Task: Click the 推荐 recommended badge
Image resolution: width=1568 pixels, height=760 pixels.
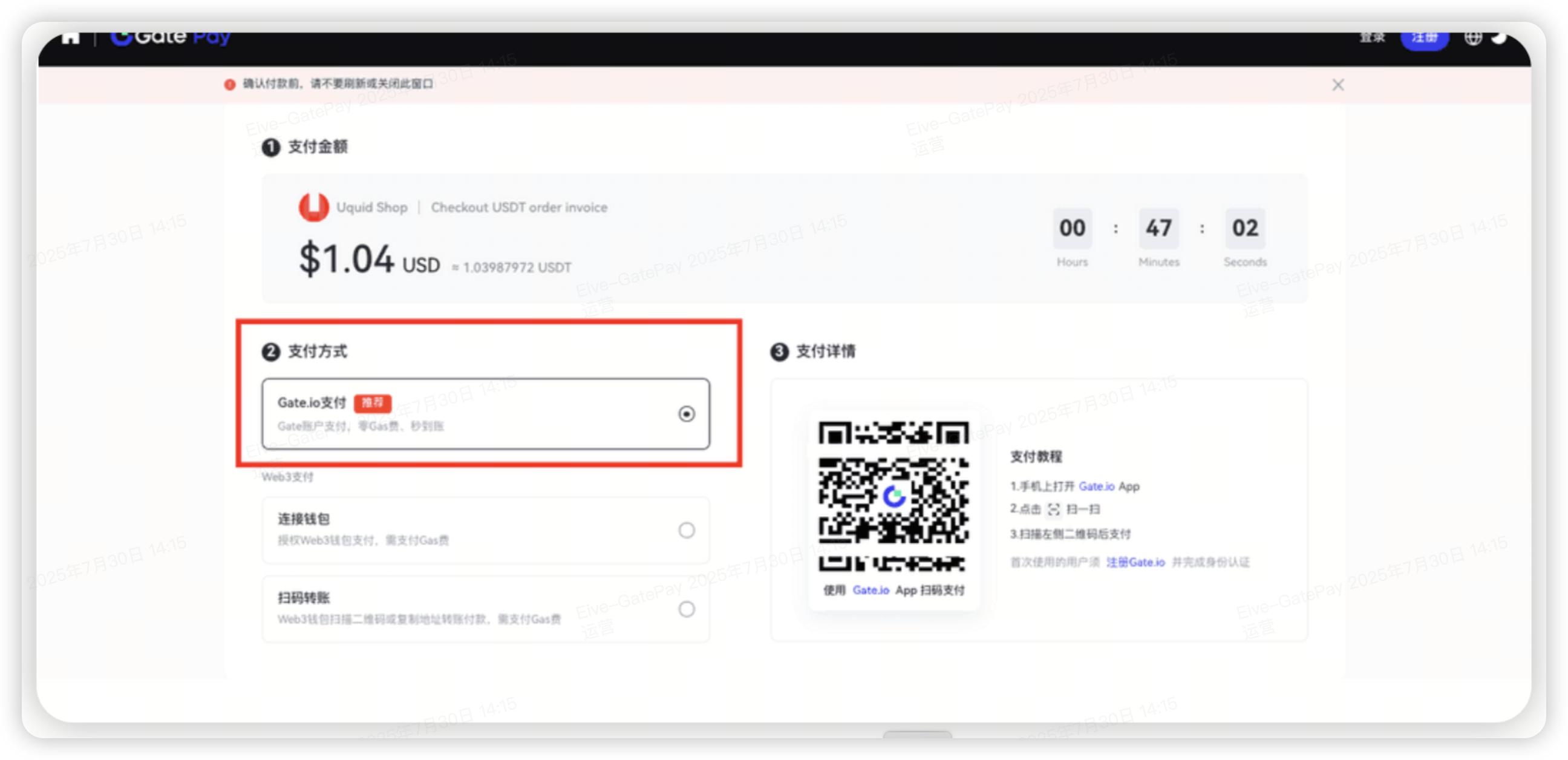Action: coord(373,402)
